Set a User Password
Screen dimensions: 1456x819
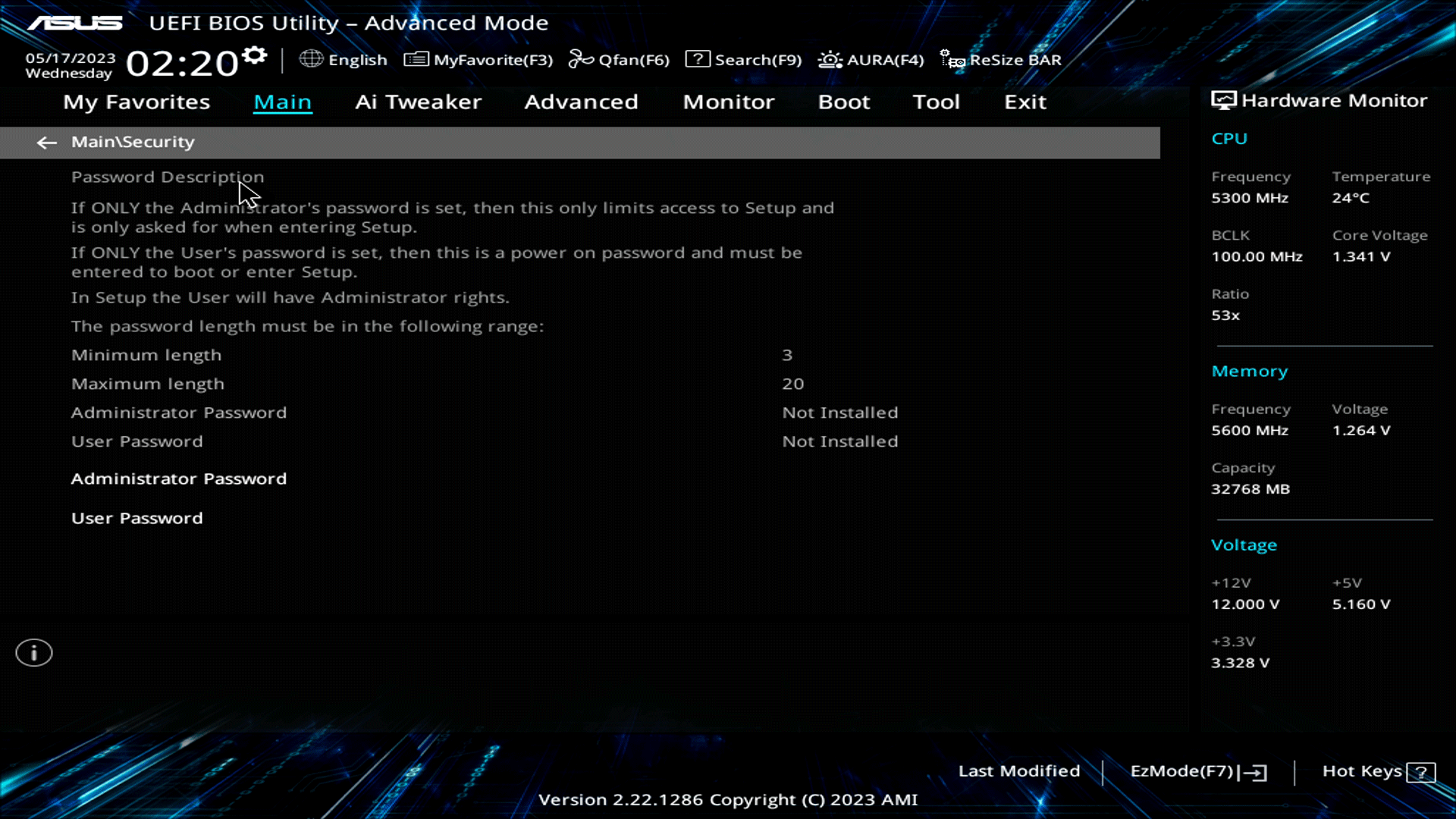pos(136,518)
